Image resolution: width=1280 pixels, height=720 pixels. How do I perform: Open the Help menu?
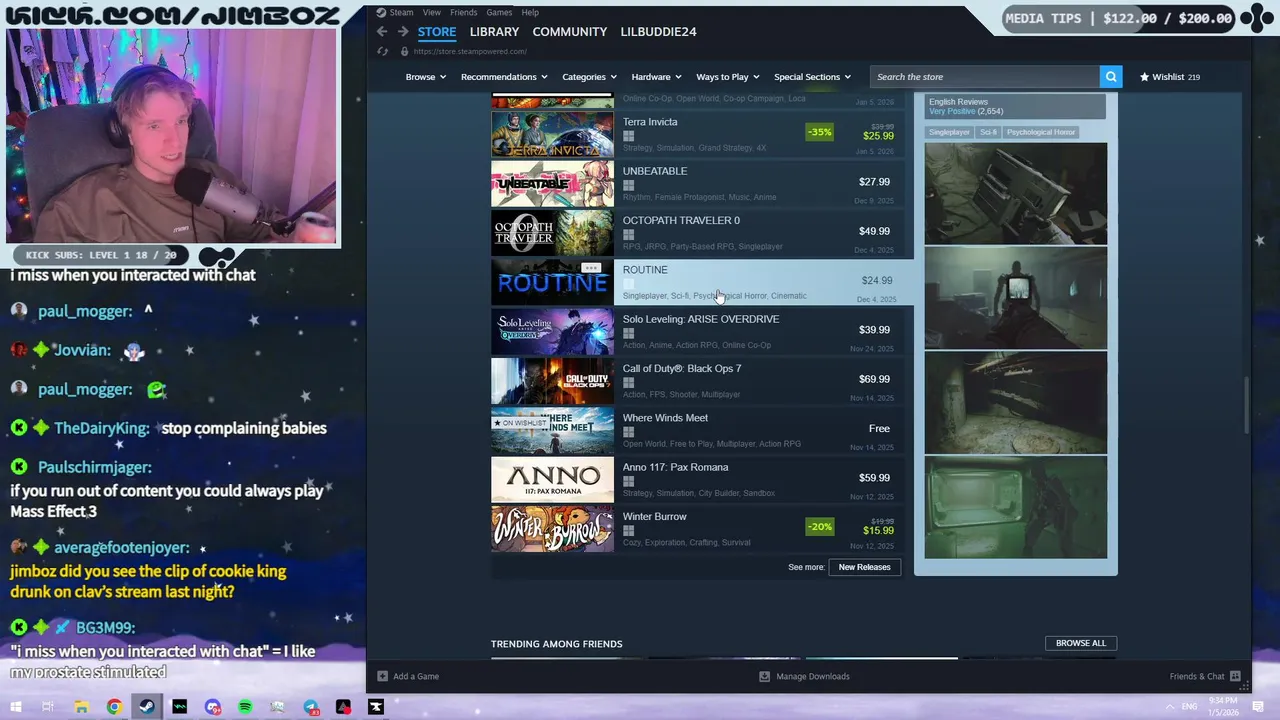(530, 12)
